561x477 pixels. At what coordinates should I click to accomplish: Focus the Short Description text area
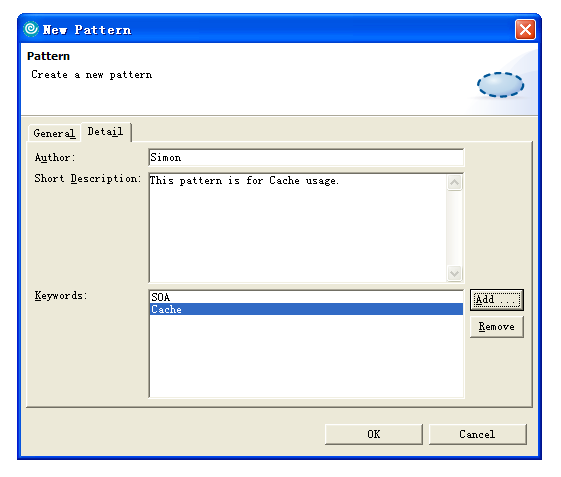tap(298, 228)
